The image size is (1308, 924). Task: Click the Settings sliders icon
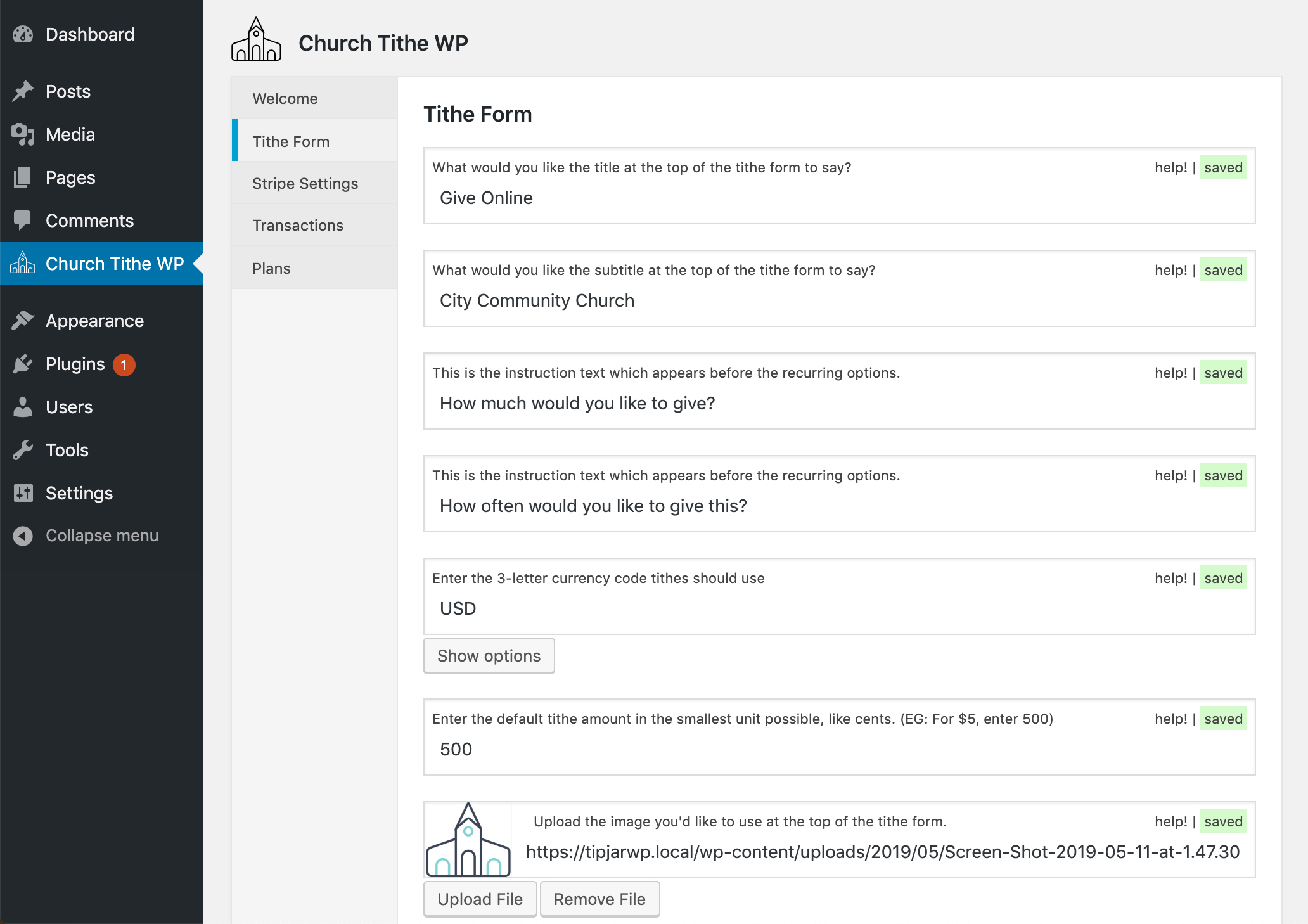click(23, 493)
